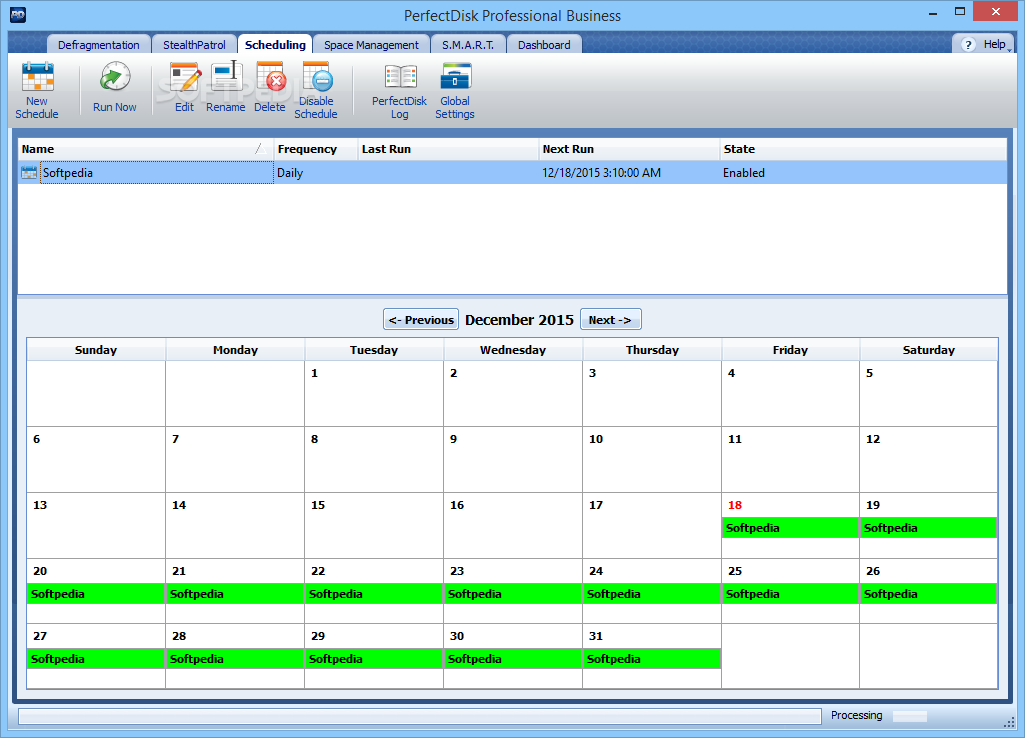Select the Softpedia entry on Wednesday the 30th

pyautogui.click(x=512, y=659)
